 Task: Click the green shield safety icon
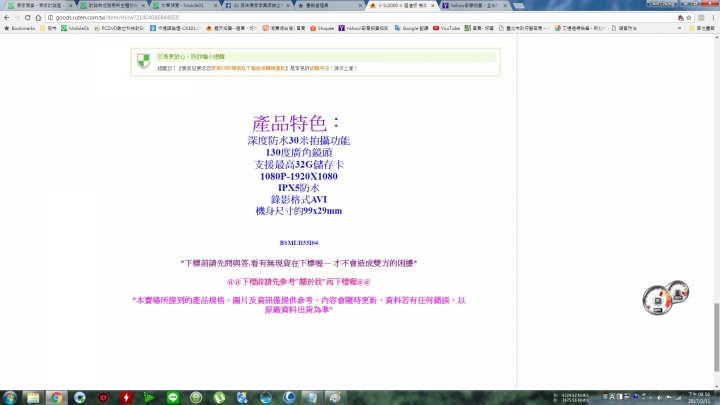144,61
